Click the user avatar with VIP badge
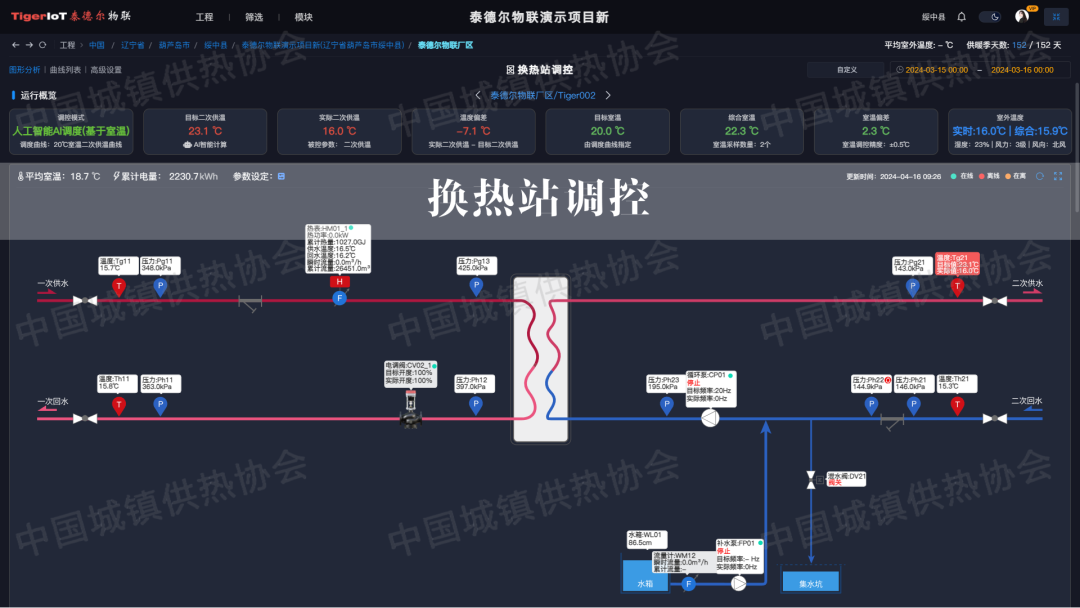The width and height of the screenshot is (1080, 608). pyautogui.click(x=1021, y=17)
